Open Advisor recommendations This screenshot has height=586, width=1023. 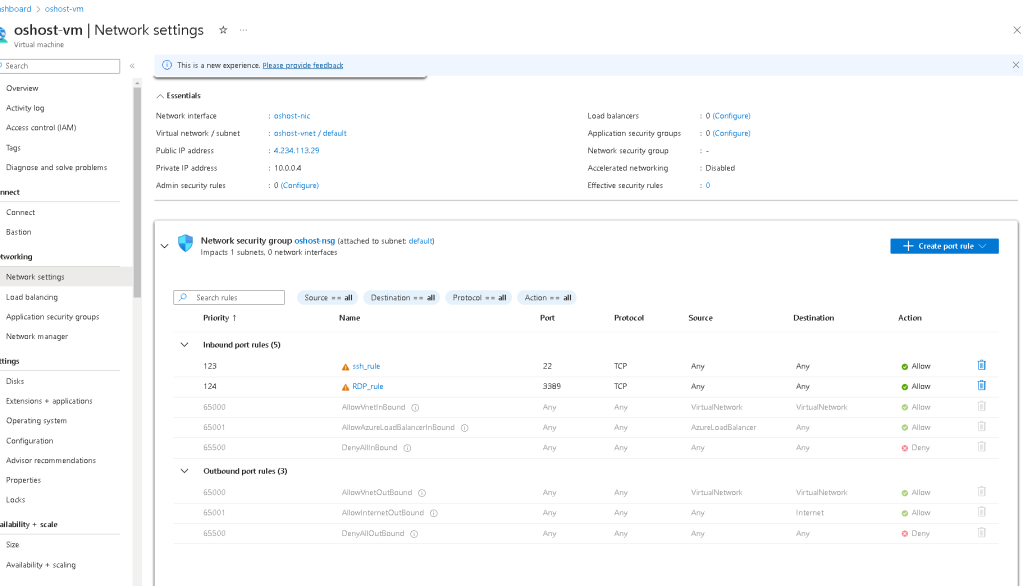pyautogui.click(x=51, y=460)
